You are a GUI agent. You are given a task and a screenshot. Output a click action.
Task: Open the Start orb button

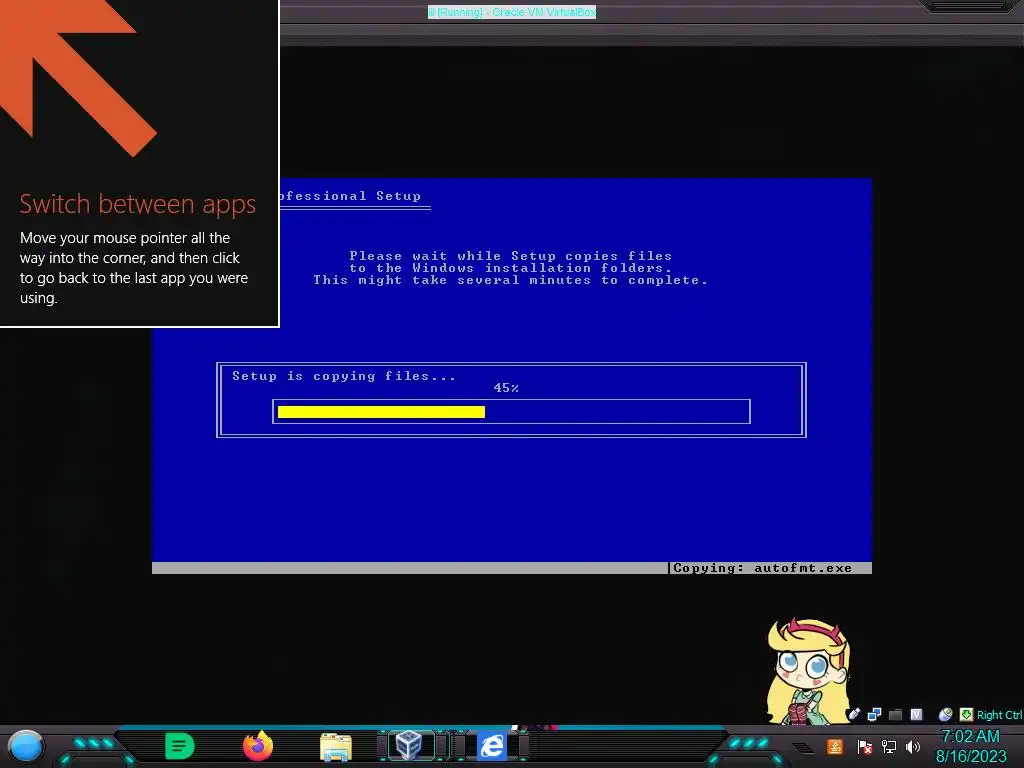(x=26, y=747)
